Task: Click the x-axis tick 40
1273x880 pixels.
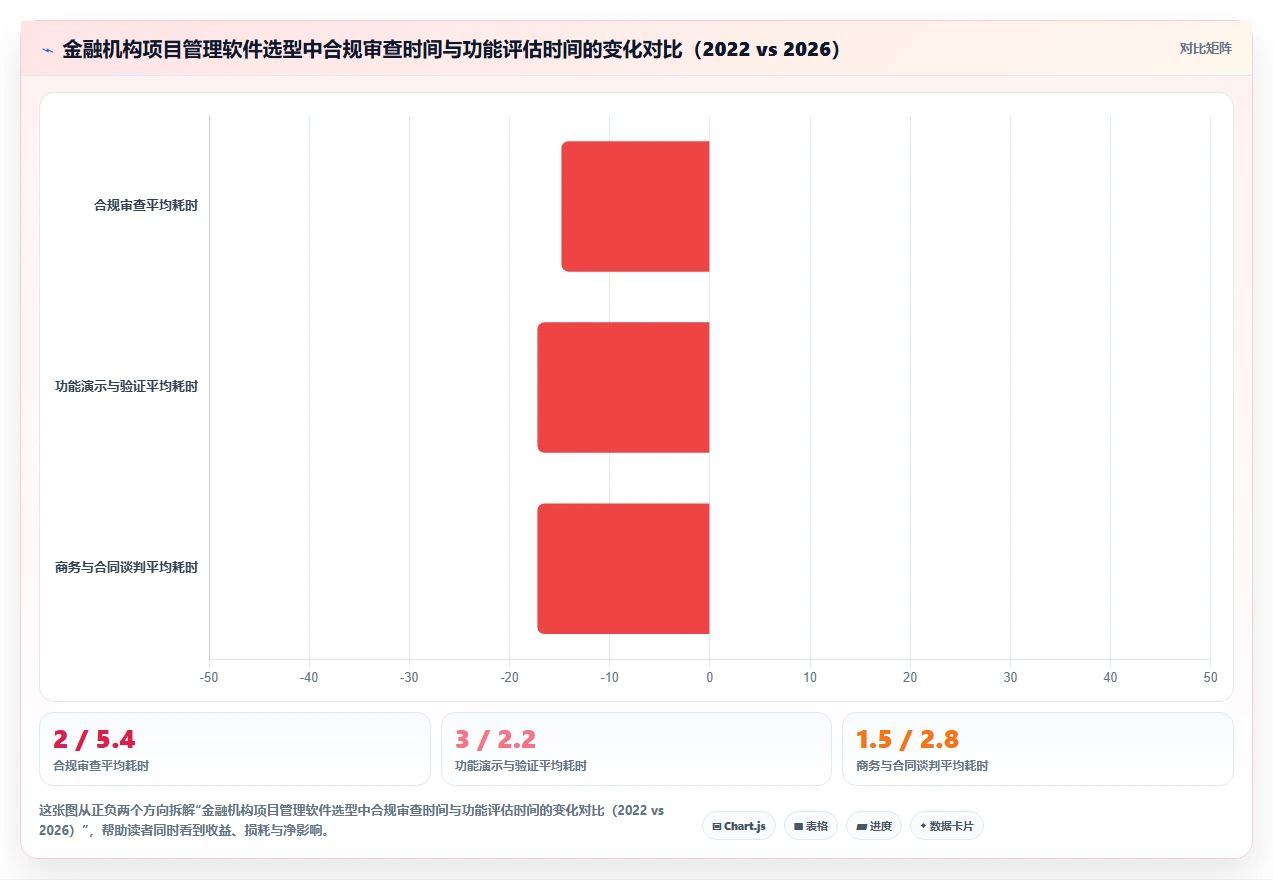Action: click(1110, 678)
